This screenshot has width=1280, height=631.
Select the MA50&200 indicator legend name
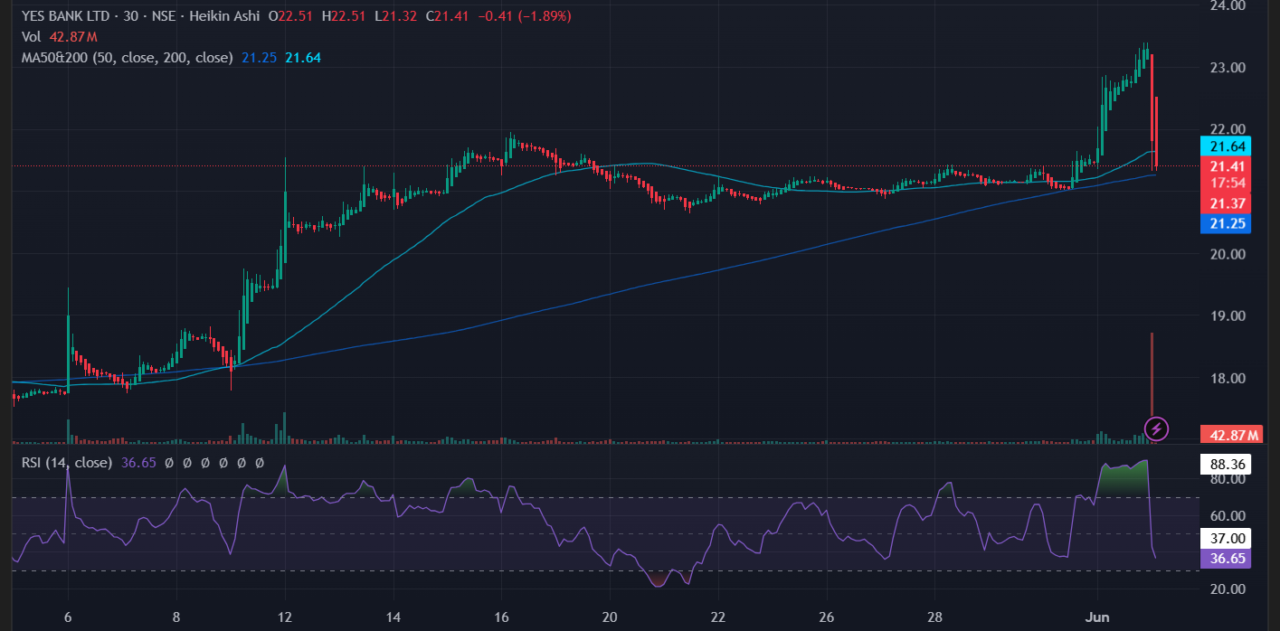point(56,58)
